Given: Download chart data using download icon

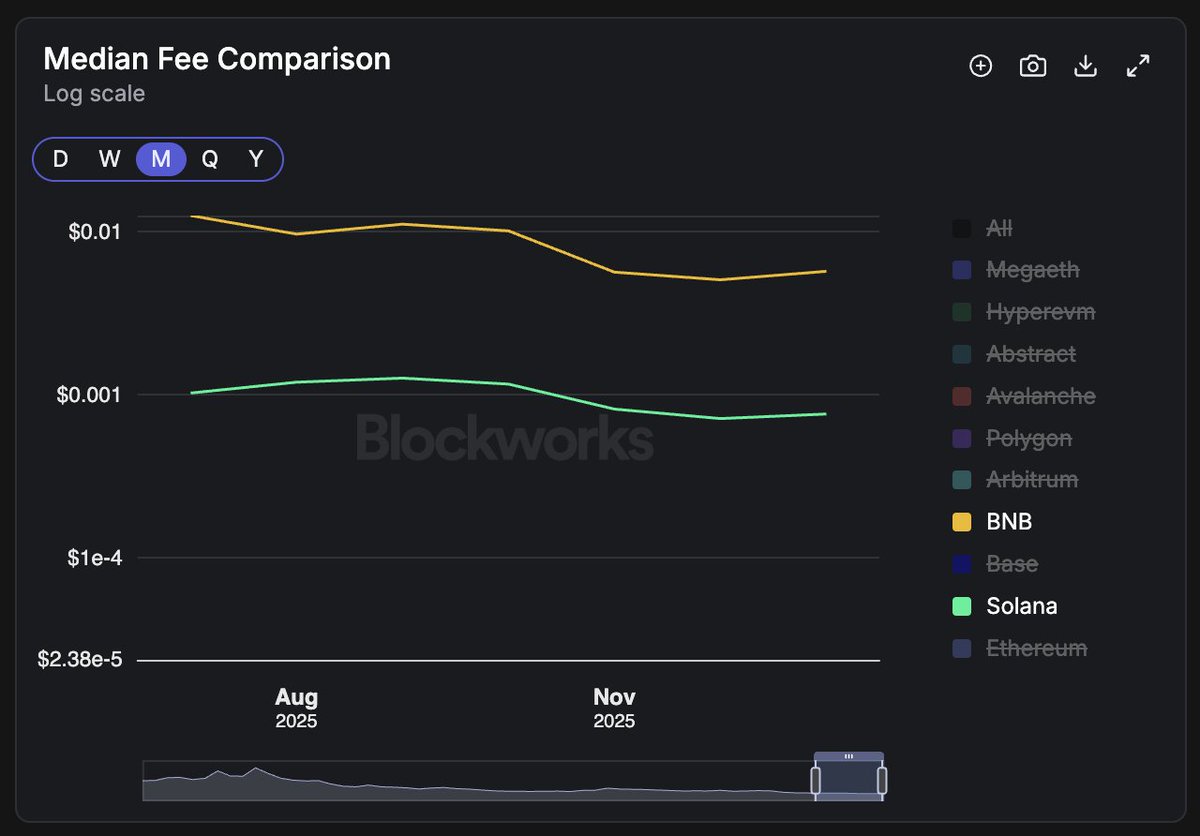Looking at the screenshot, I should click(x=1085, y=66).
